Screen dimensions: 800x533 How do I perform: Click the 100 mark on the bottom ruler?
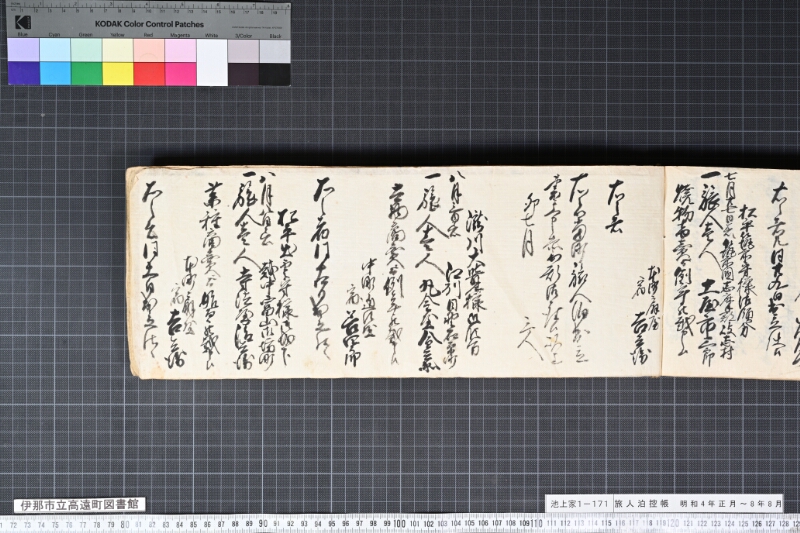coord(399,524)
